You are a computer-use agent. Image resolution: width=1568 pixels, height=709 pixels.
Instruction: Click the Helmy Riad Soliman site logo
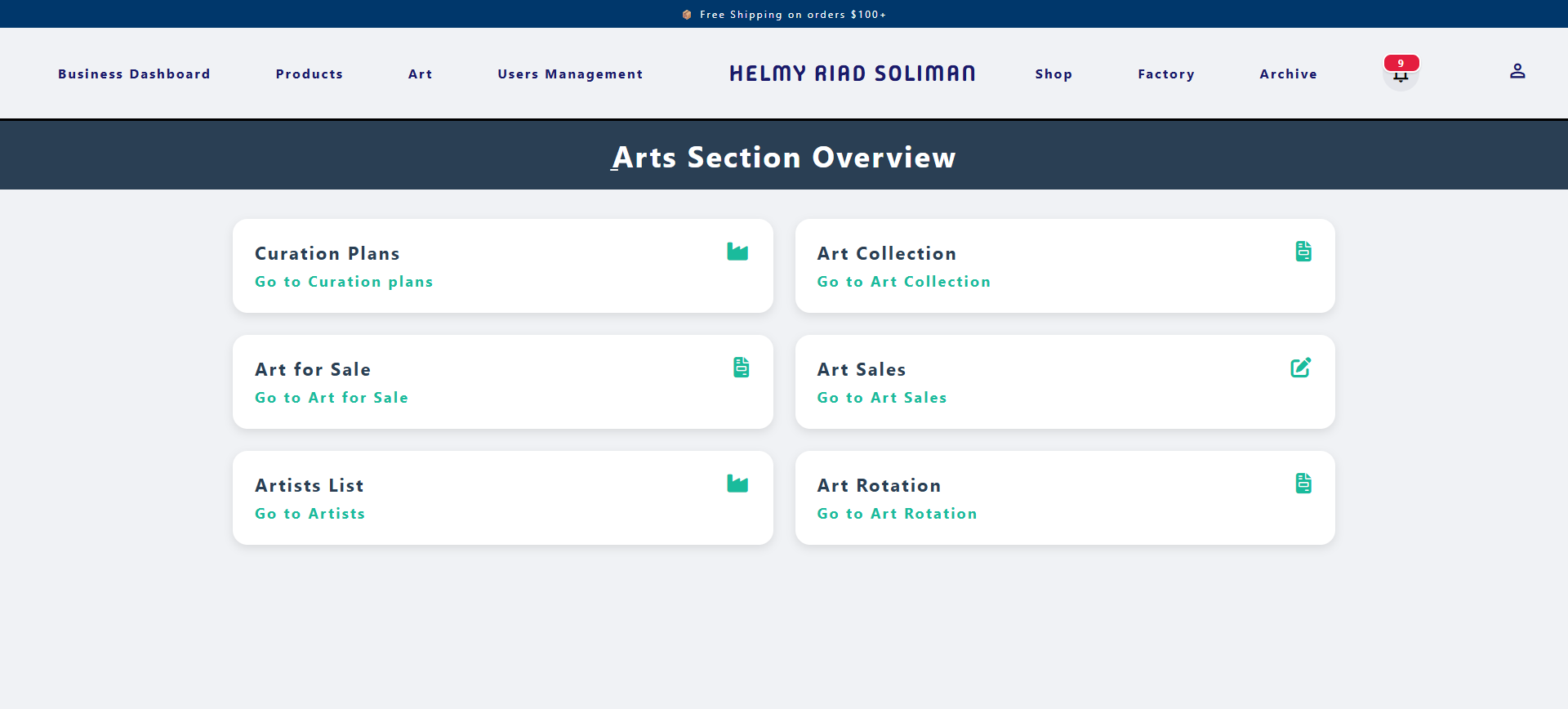click(x=852, y=74)
